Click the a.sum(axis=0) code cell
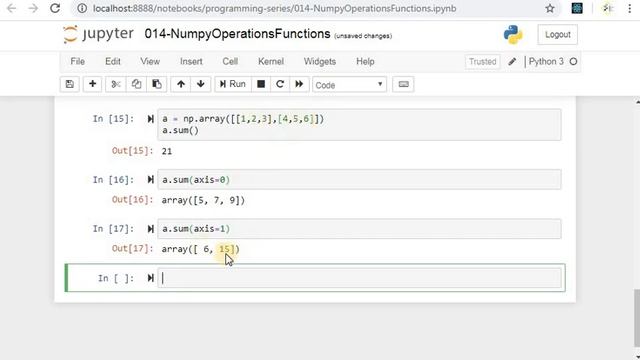The image size is (640, 360). tap(359, 180)
